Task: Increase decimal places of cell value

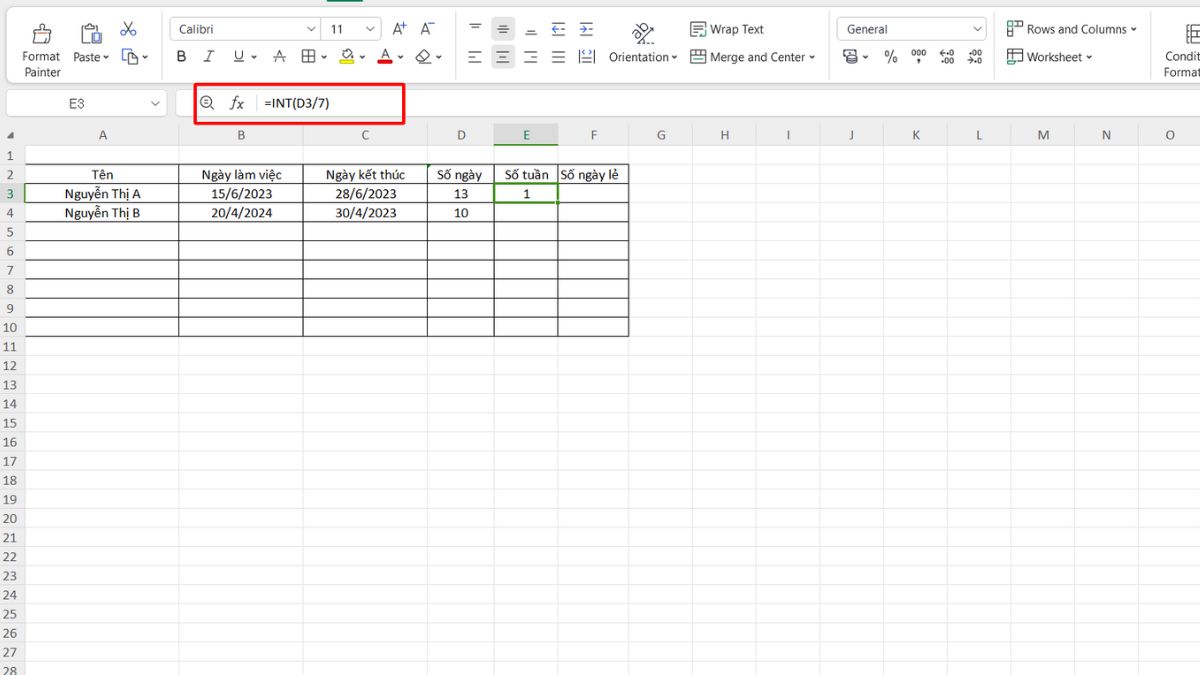Action: pyautogui.click(x=947, y=57)
